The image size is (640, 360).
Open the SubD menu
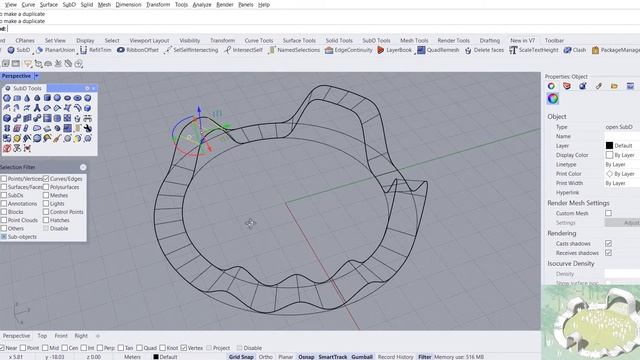pyautogui.click(x=69, y=4)
